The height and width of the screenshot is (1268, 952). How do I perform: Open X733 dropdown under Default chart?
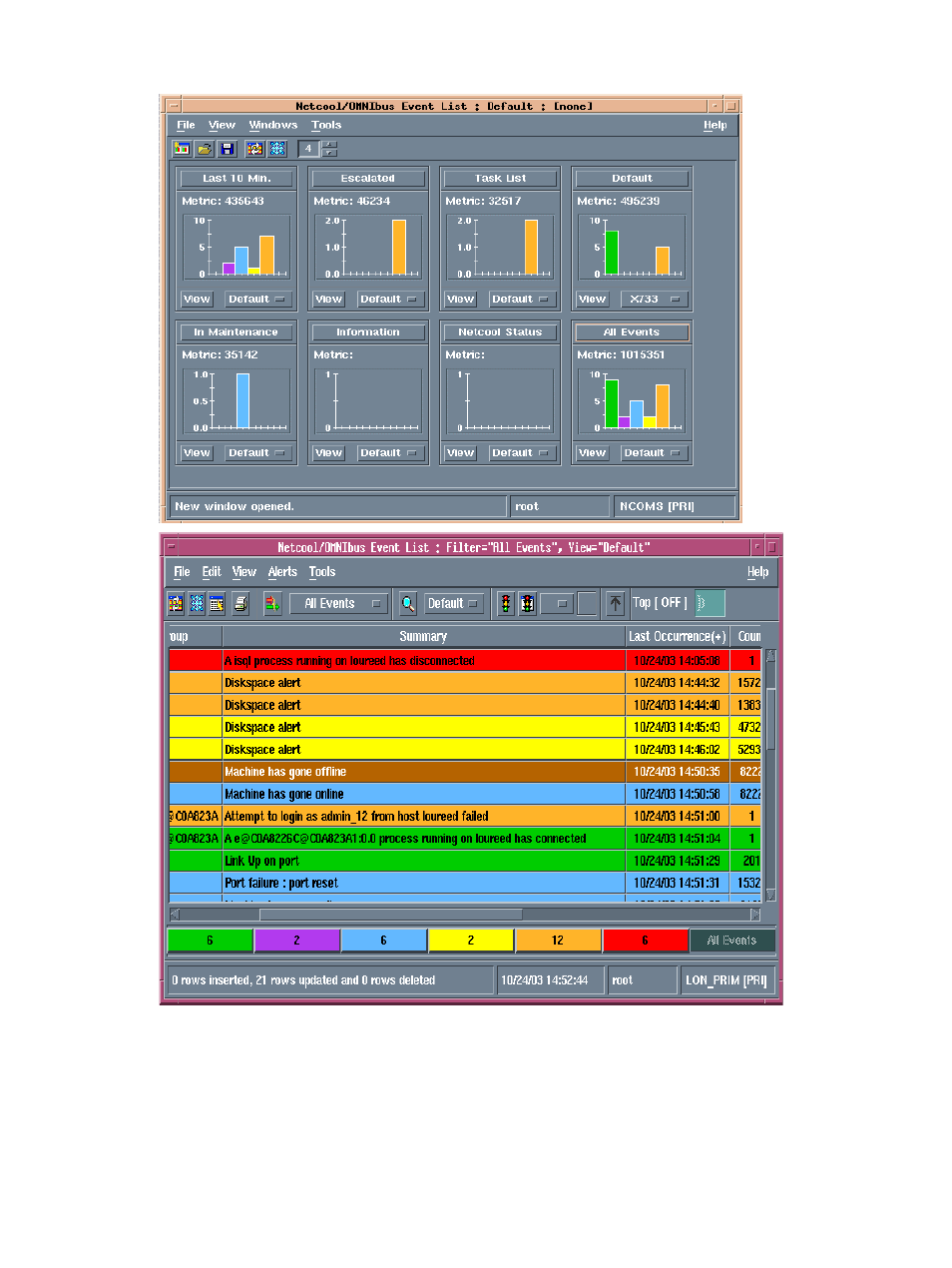click(654, 299)
